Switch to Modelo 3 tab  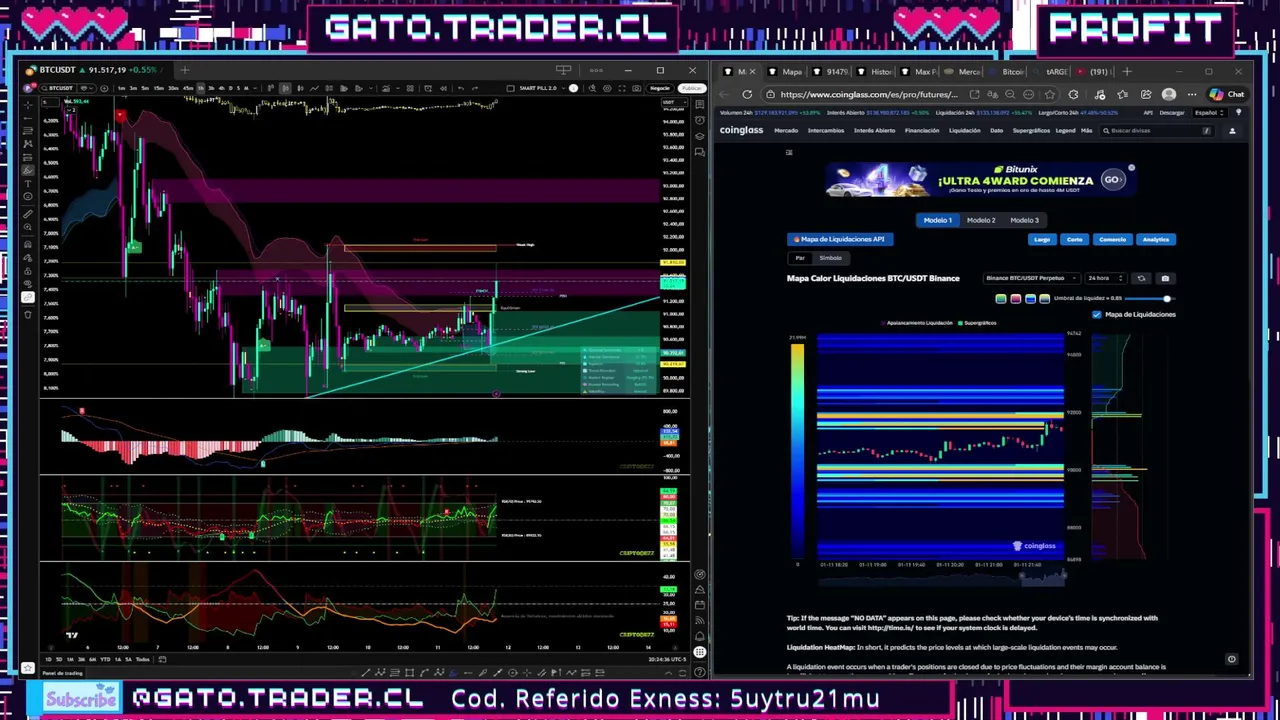[1024, 220]
